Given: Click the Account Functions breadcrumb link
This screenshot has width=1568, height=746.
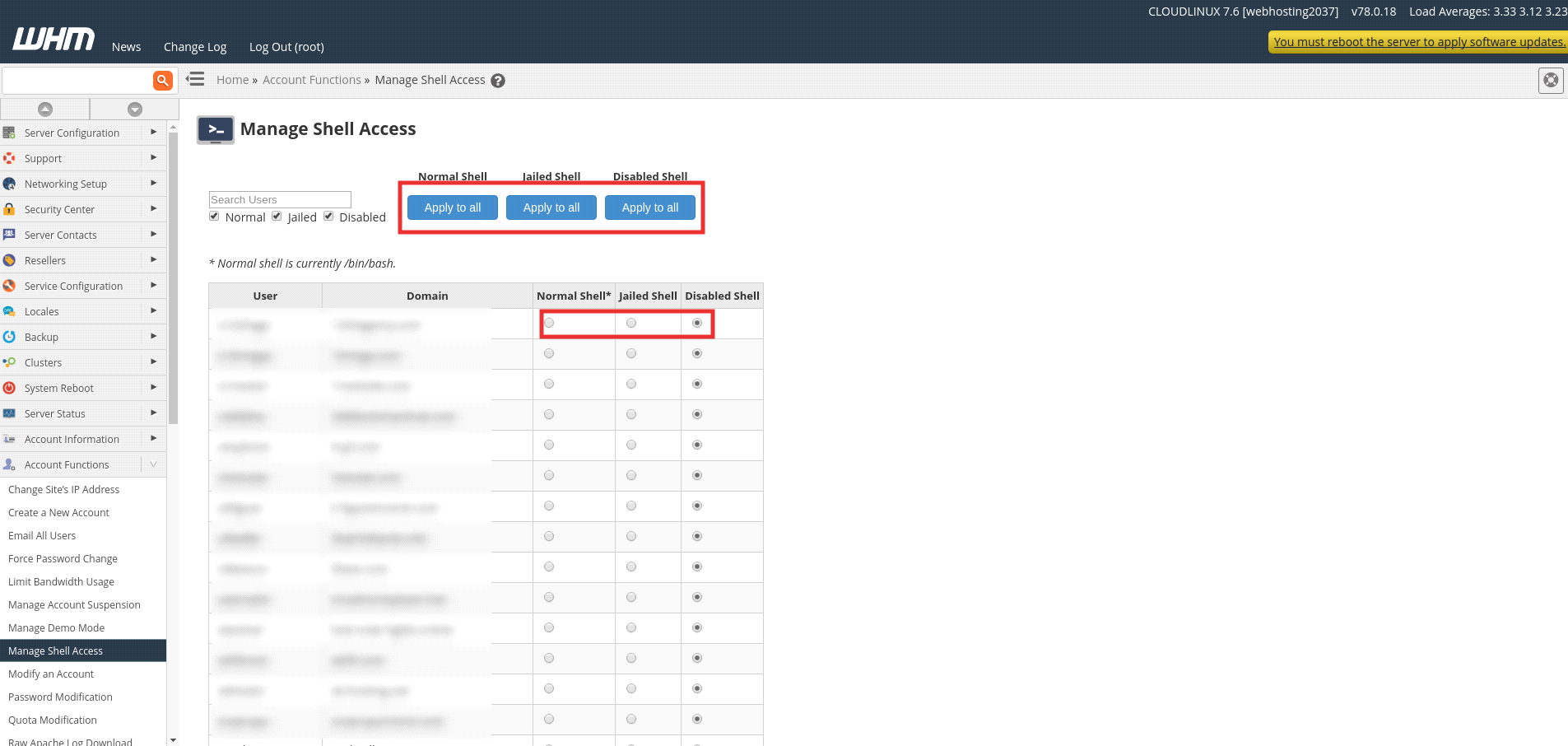Looking at the screenshot, I should (312, 80).
